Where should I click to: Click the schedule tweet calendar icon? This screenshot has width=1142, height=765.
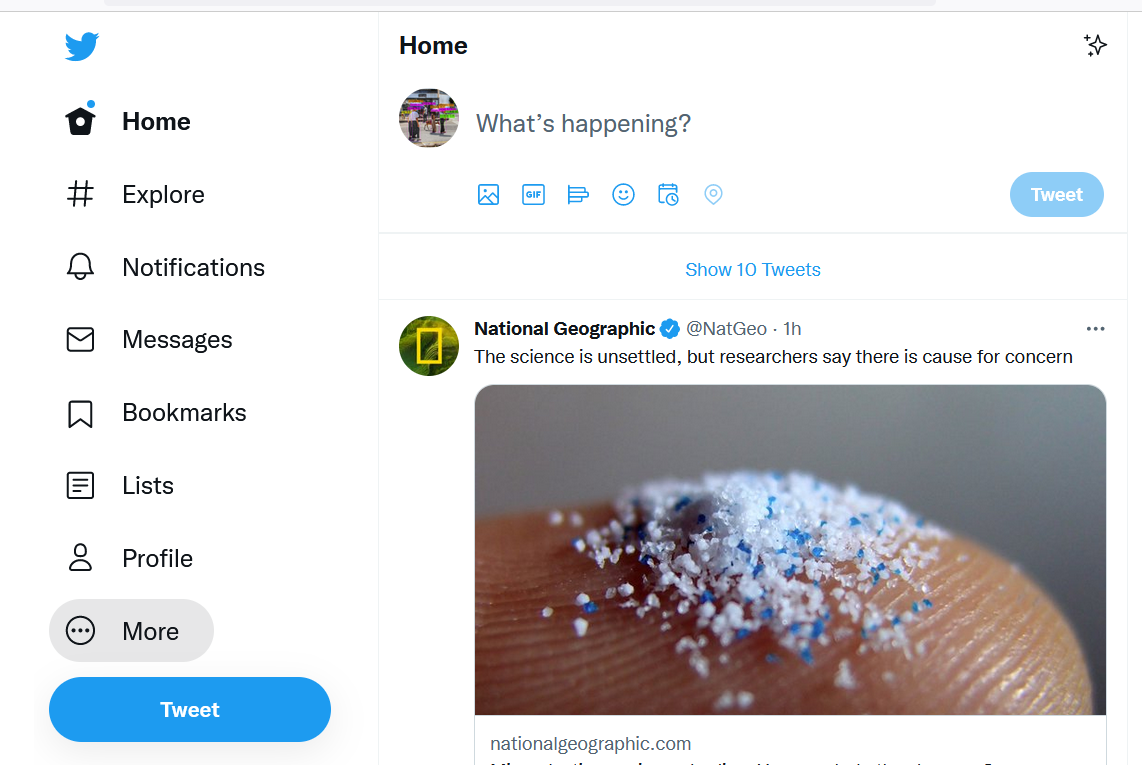click(668, 195)
